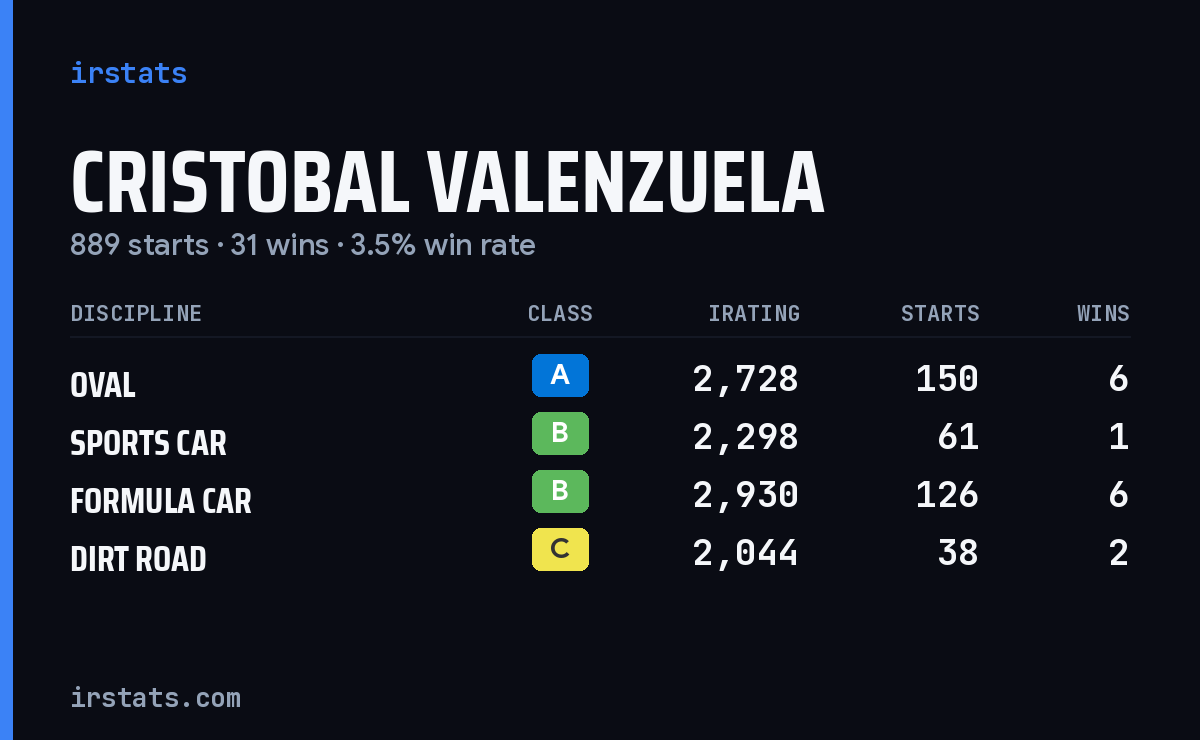The height and width of the screenshot is (740, 1200).
Task: Click the yellow C badge for Dirt Road
Action: [560, 550]
